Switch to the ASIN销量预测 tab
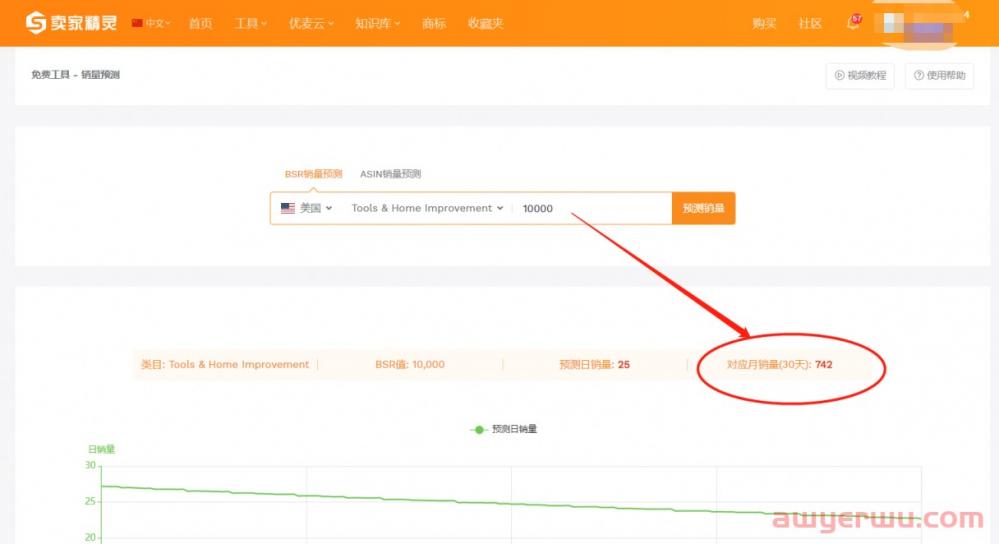The width and height of the screenshot is (999, 544). click(x=390, y=174)
